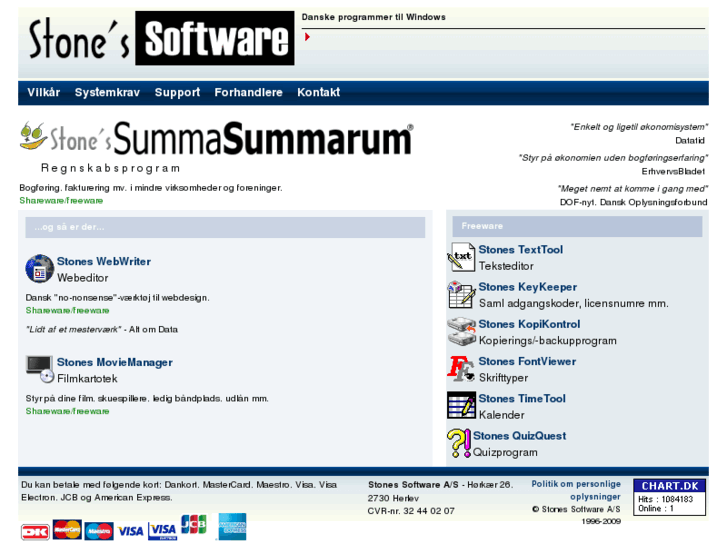This screenshot has height=545, width=727.
Task: Click the Stones FontViewer red F icon
Action: point(461,369)
